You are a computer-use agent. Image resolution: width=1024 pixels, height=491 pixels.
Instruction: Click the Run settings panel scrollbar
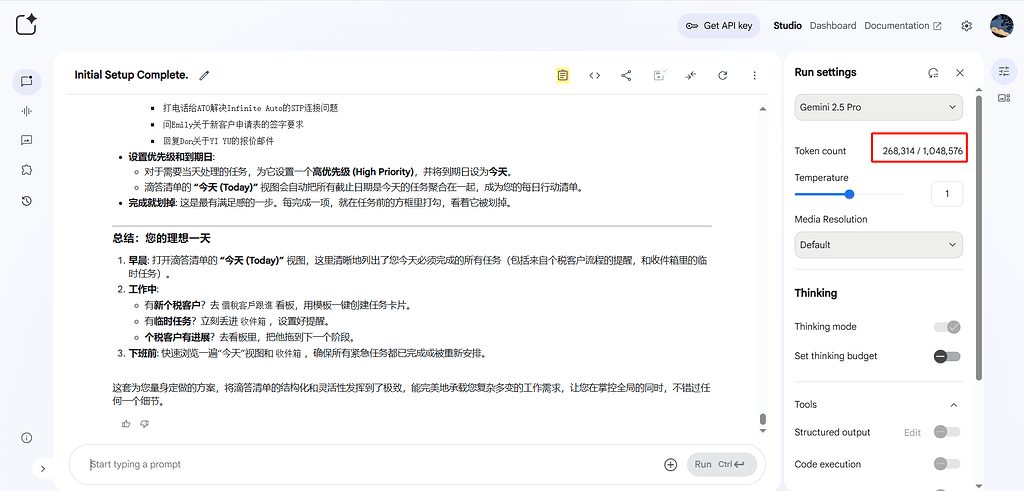pos(978,238)
